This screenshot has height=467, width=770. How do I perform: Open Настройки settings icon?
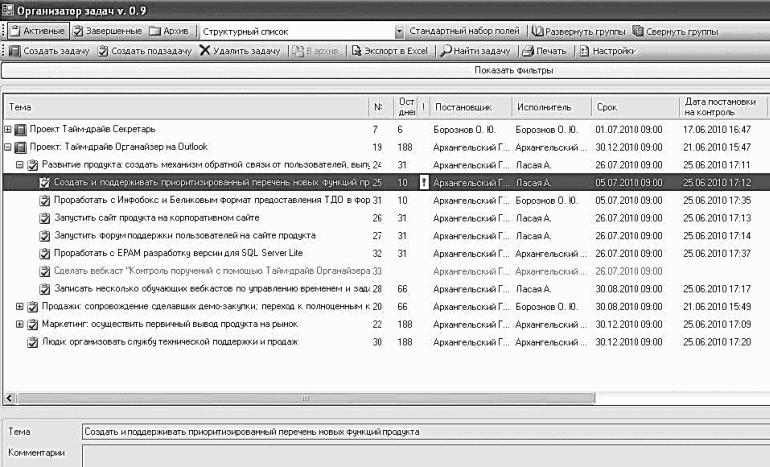pos(584,51)
